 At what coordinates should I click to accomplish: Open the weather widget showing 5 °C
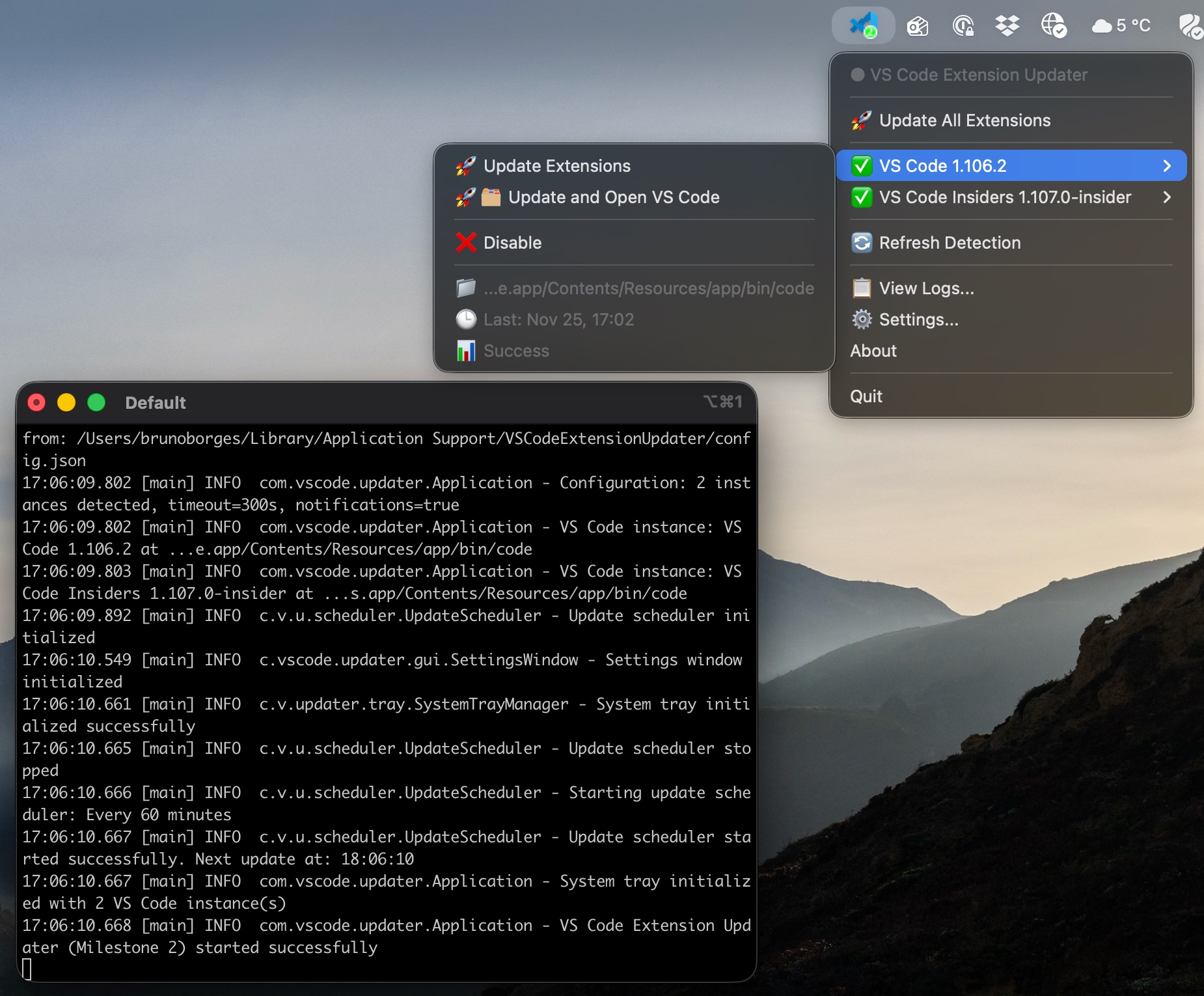tap(1121, 26)
